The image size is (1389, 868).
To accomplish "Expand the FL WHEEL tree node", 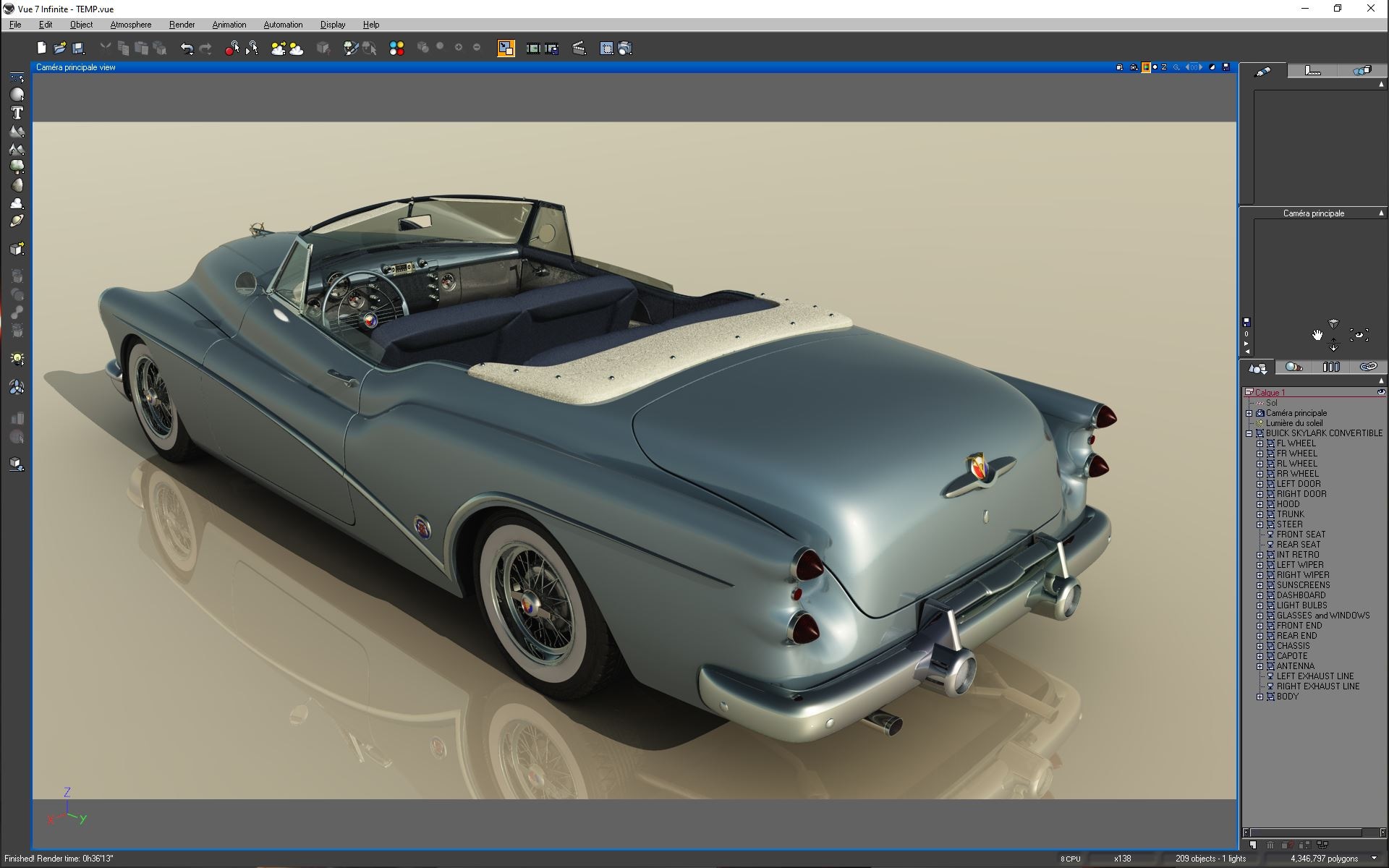I will pyautogui.click(x=1261, y=443).
